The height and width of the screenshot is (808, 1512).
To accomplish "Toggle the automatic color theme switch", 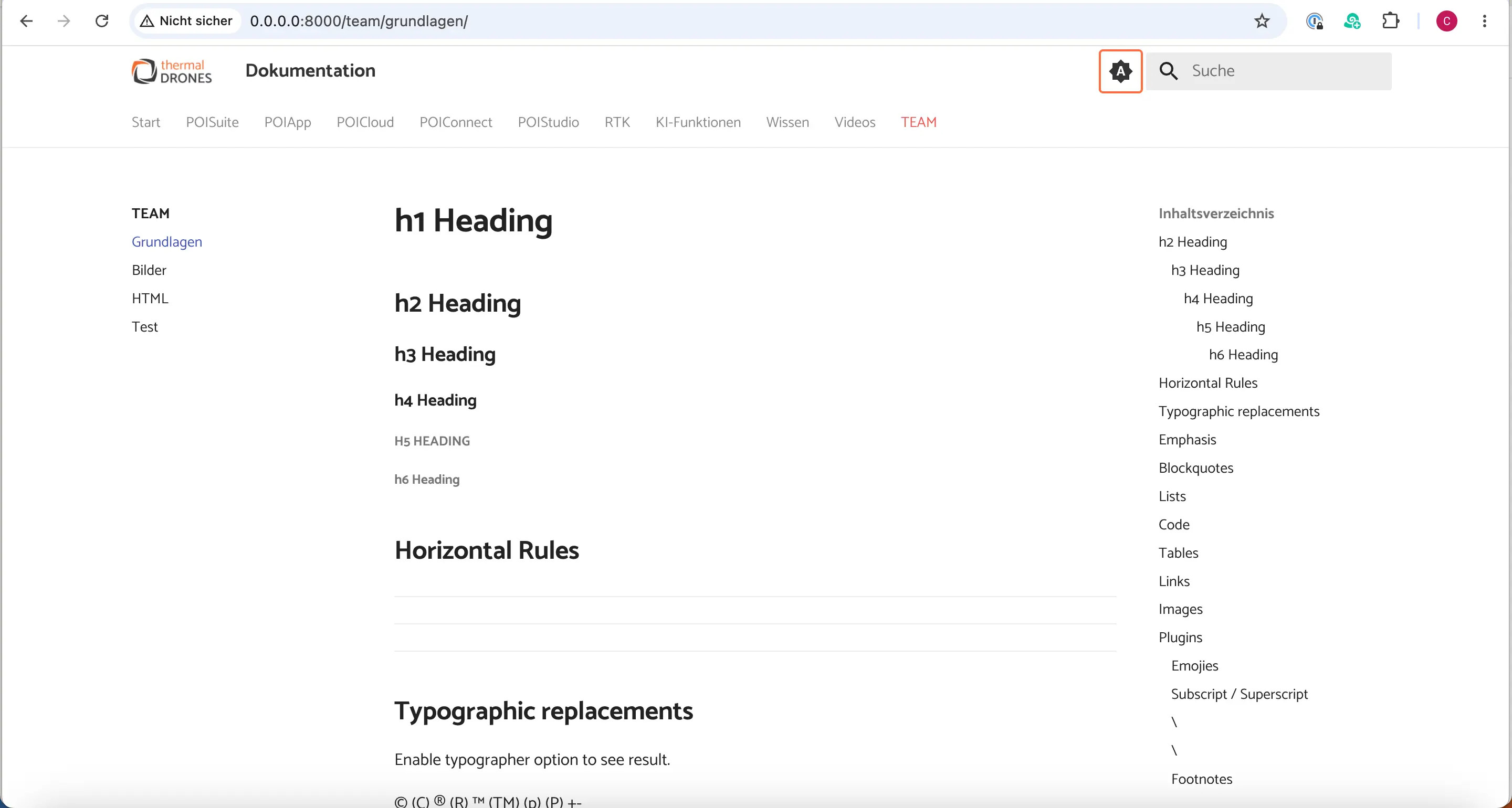I will pyautogui.click(x=1120, y=71).
